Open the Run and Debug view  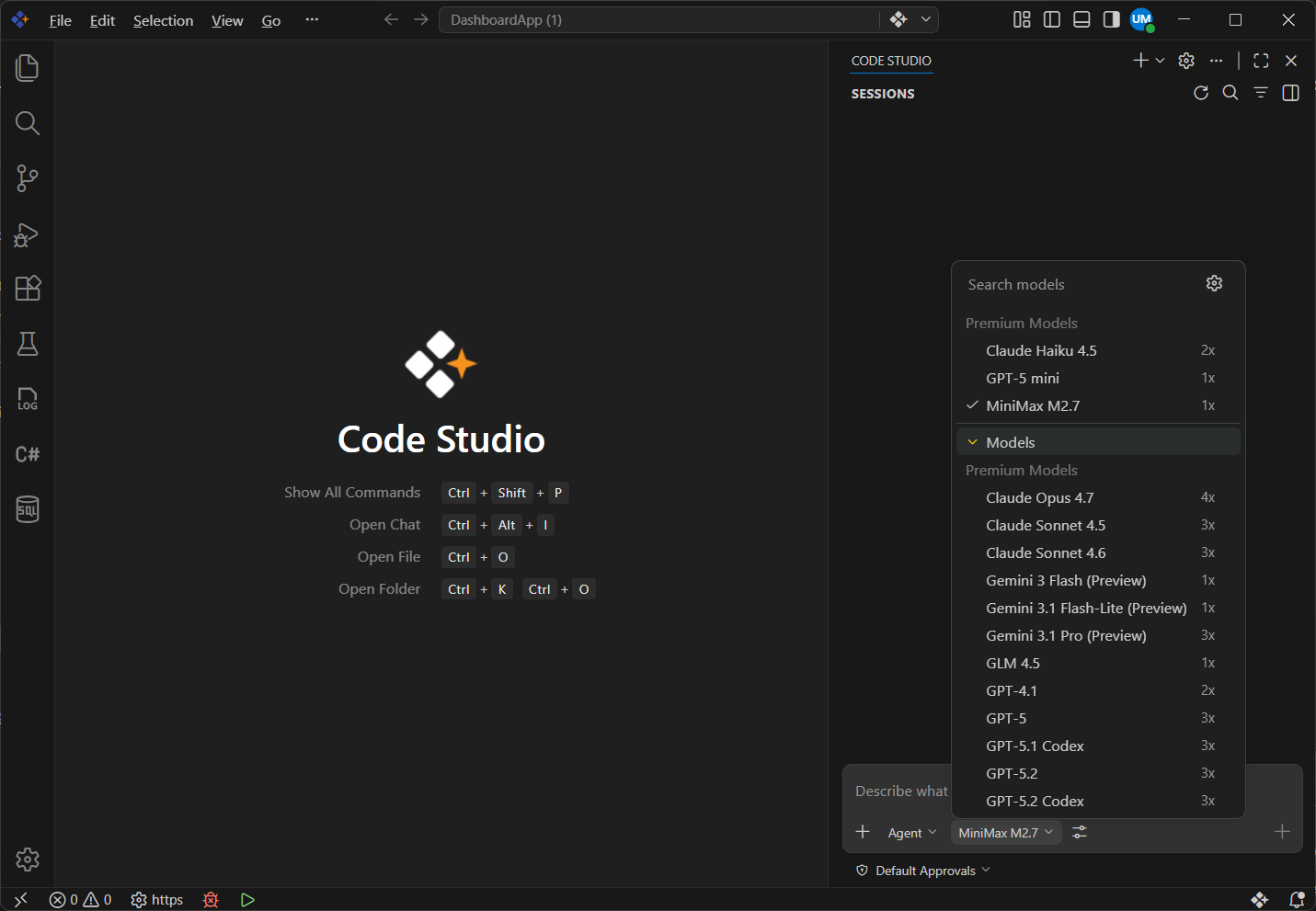tap(28, 233)
